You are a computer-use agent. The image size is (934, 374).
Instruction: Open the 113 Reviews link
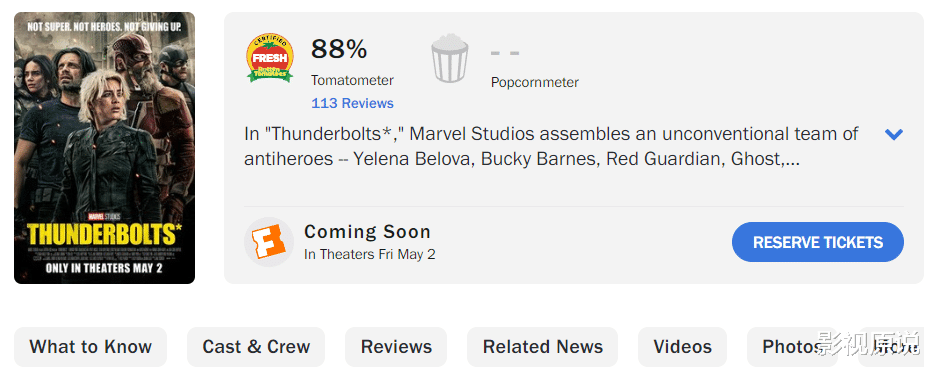coord(352,103)
